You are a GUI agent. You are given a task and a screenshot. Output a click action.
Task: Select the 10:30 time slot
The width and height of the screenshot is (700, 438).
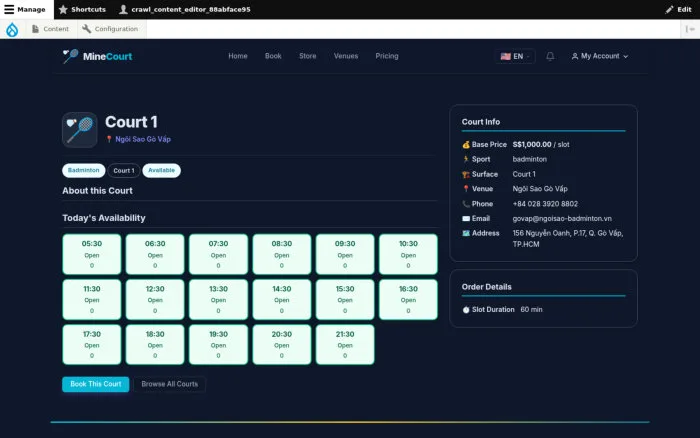pos(408,254)
